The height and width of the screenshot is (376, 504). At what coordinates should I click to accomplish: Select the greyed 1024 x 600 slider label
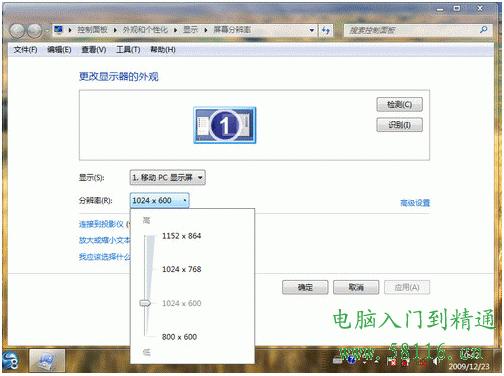[181, 303]
